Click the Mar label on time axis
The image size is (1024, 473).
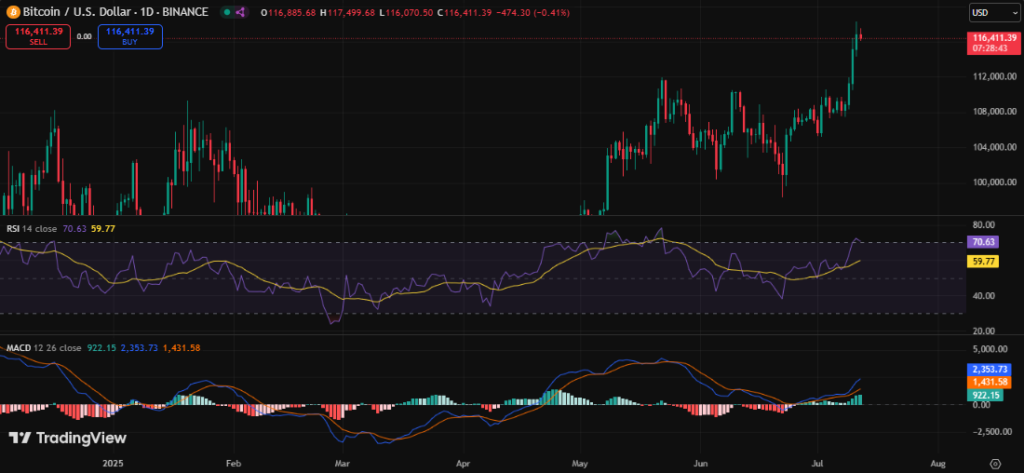point(340,463)
